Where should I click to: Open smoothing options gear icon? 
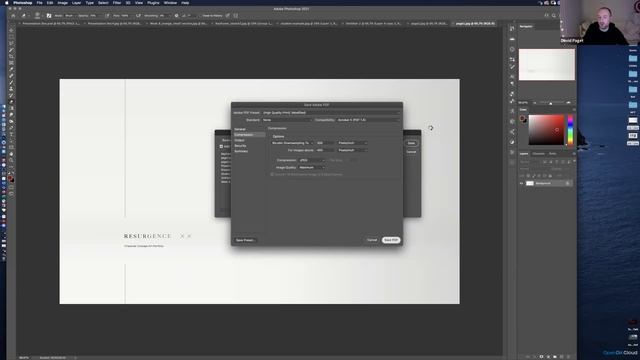point(176,16)
